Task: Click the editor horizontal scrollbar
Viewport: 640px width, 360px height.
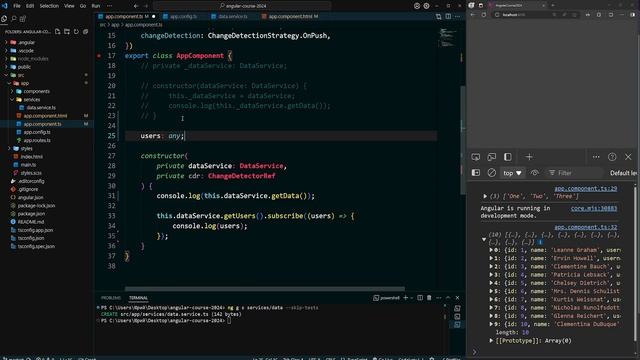Action: point(264,289)
